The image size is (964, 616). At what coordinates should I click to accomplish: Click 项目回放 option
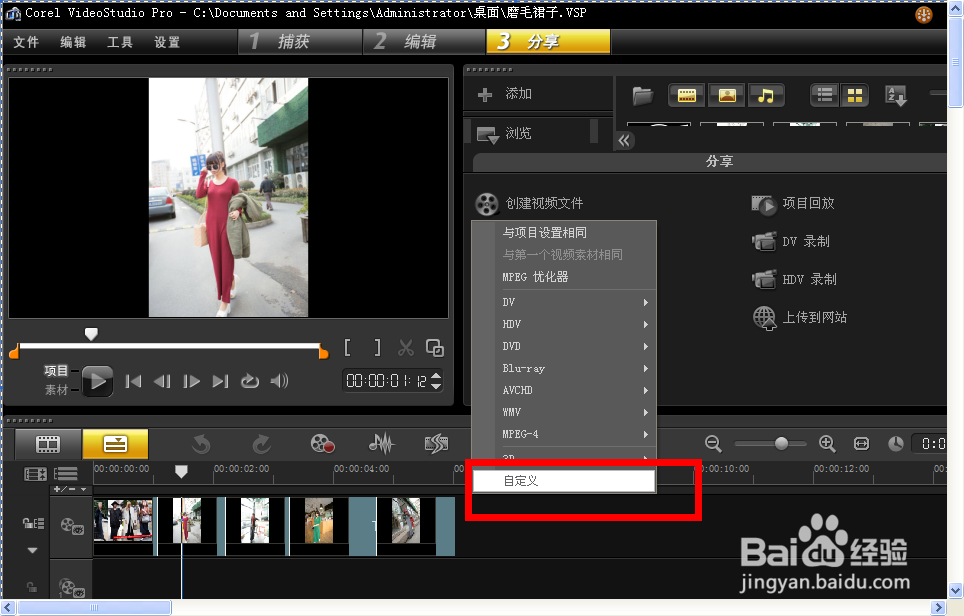coord(793,203)
